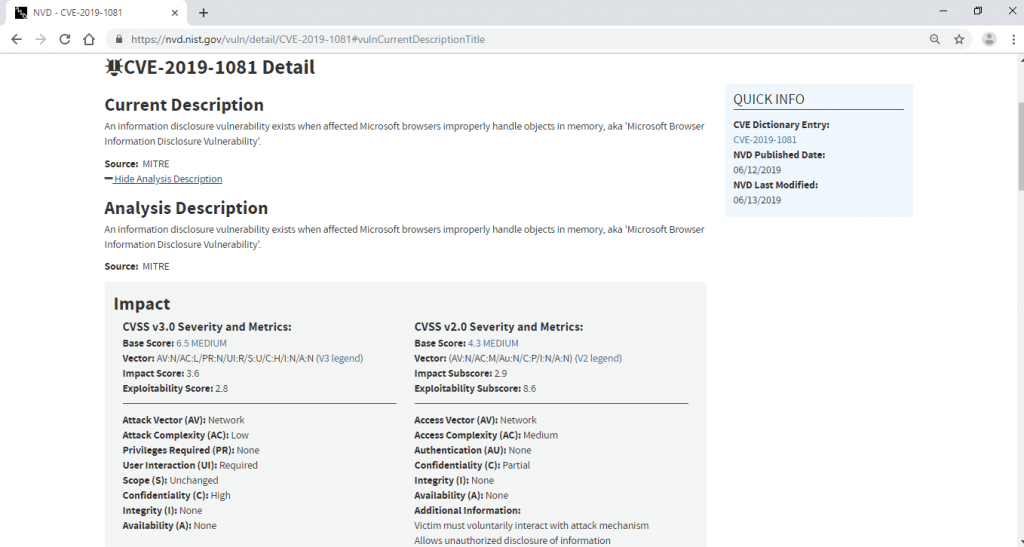The width and height of the screenshot is (1024, 547).
Task: Click the browser back arrow
Action: (16, 39)
